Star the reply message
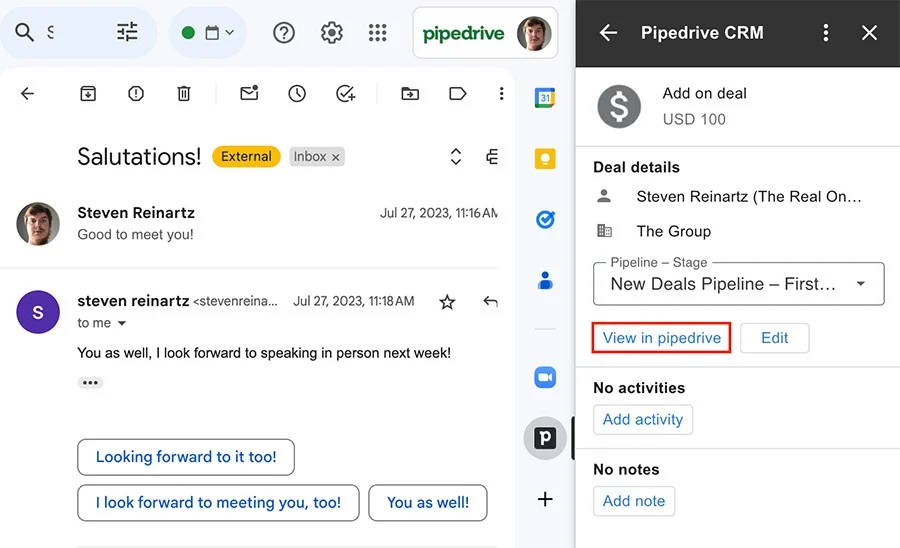Image resolution: width=900 pixels, height=548 pixels. 447,302
